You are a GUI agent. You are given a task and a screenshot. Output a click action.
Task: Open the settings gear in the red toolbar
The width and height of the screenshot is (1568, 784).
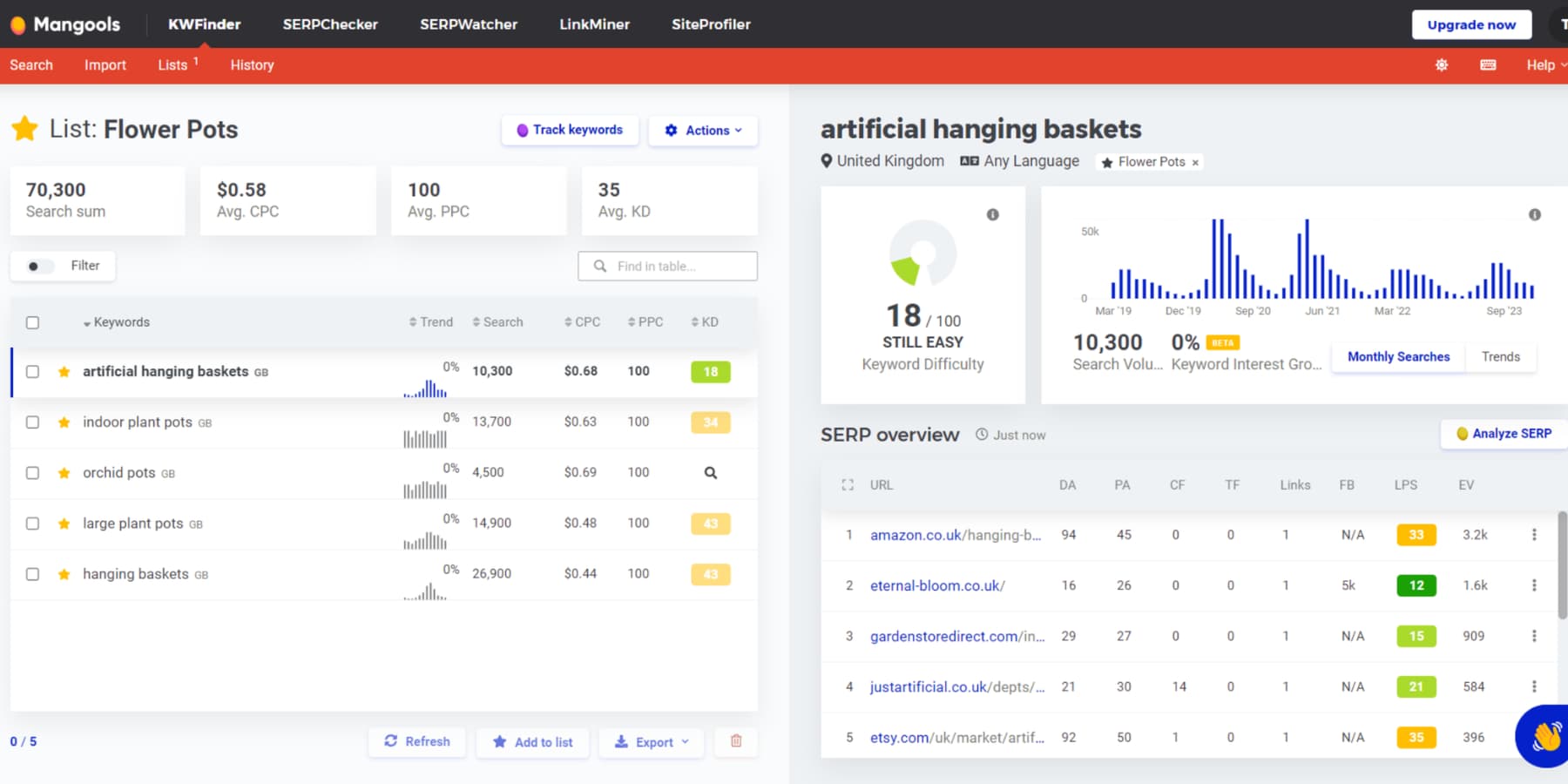1441,64
